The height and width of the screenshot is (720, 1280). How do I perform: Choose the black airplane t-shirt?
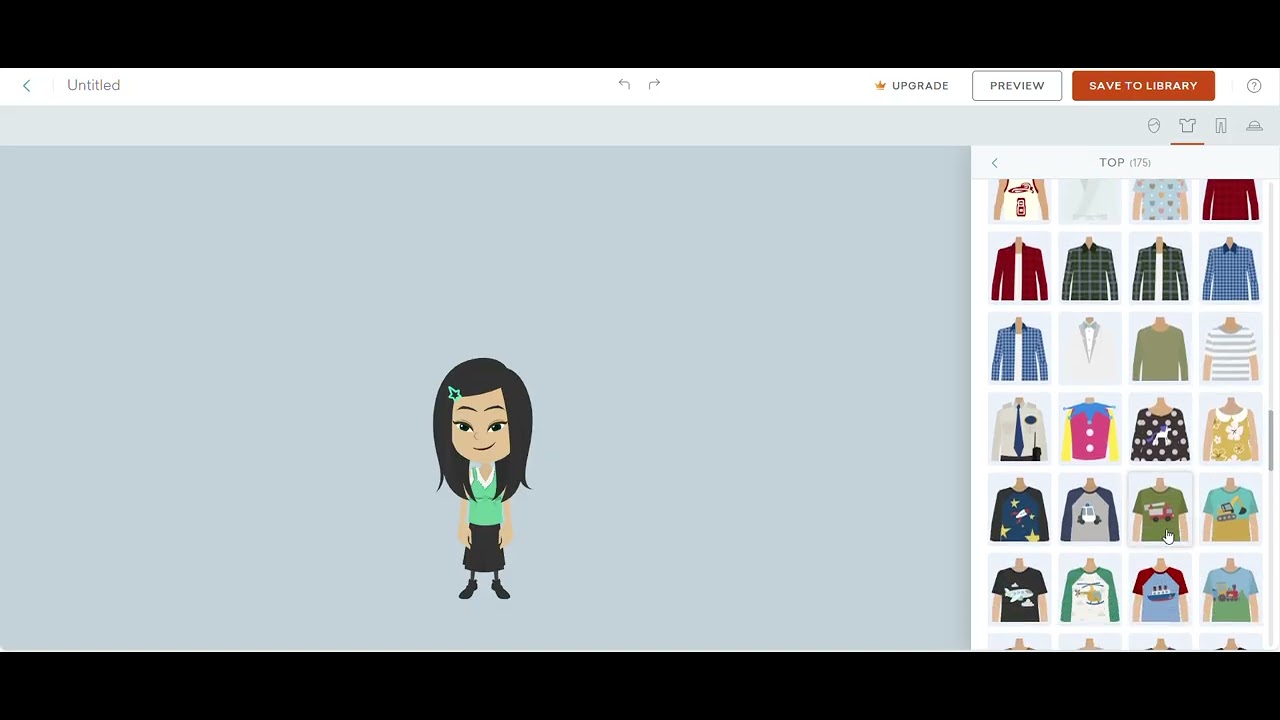coord(1020,590)
